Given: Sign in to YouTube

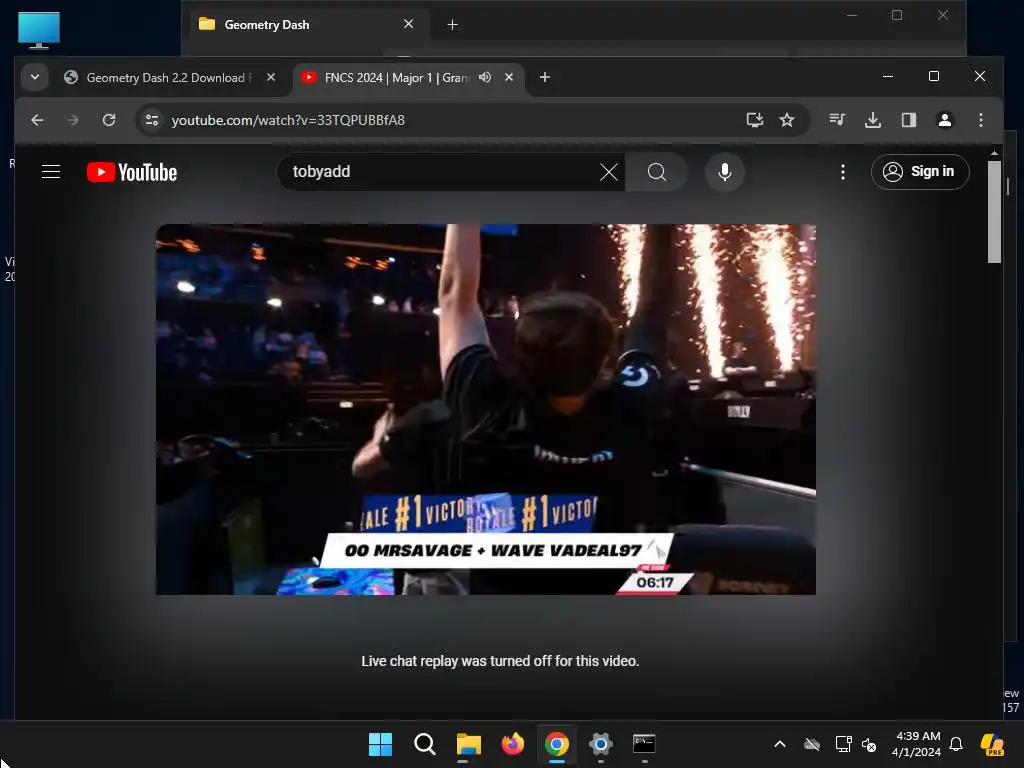Looking at the screenshot, I should (920, 172).
